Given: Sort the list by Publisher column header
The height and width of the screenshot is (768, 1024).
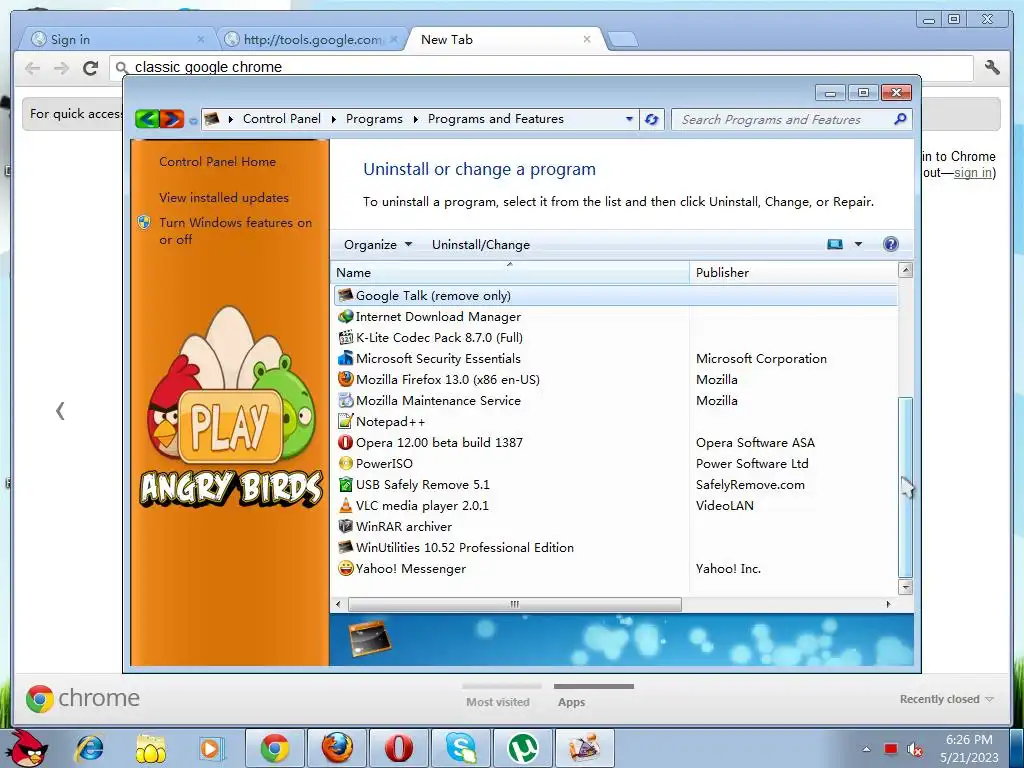Looking at the screenshot, I should pyautogui.click(x=793, y=272).
